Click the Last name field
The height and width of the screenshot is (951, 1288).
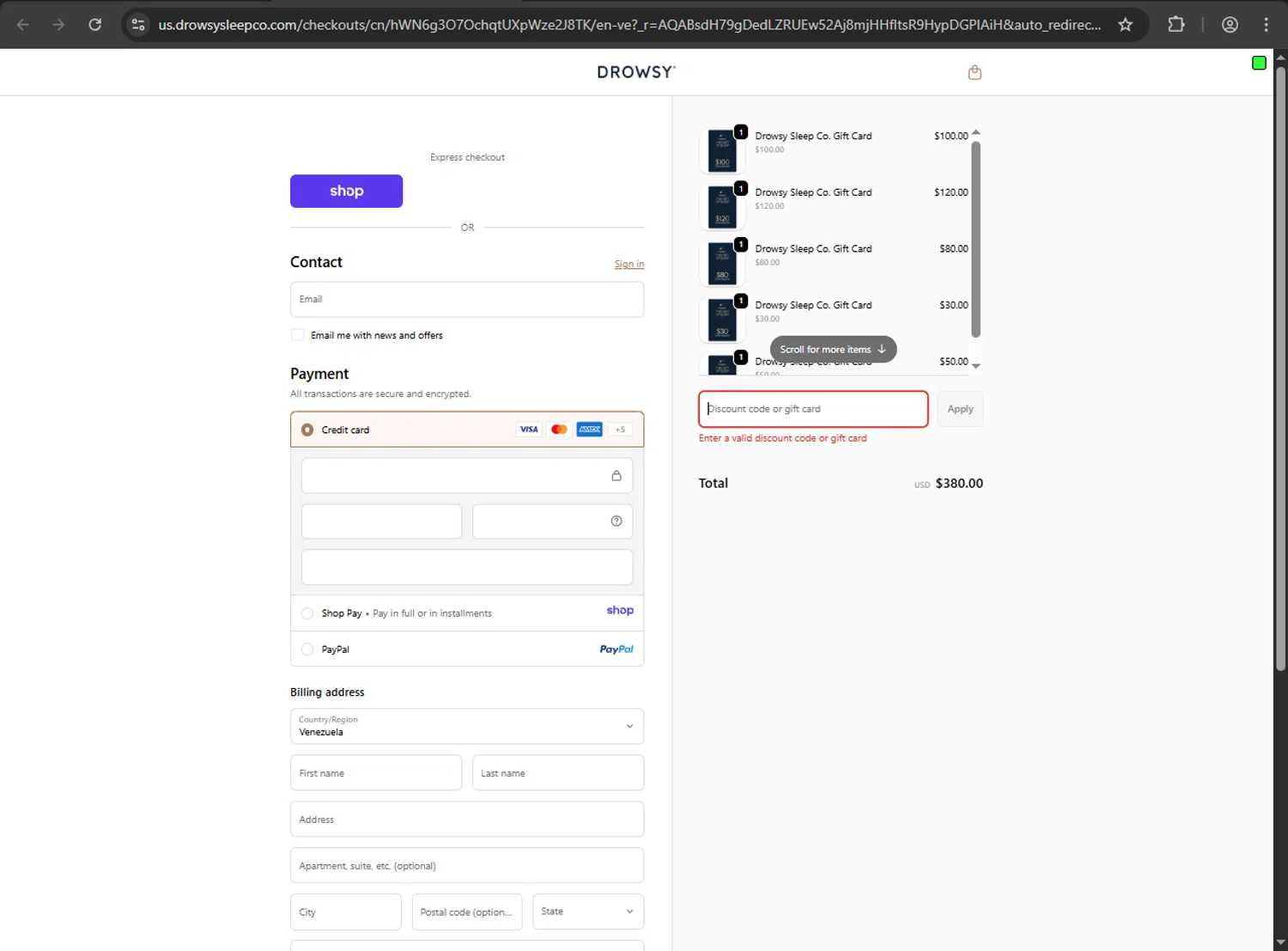tap(558, 772)
